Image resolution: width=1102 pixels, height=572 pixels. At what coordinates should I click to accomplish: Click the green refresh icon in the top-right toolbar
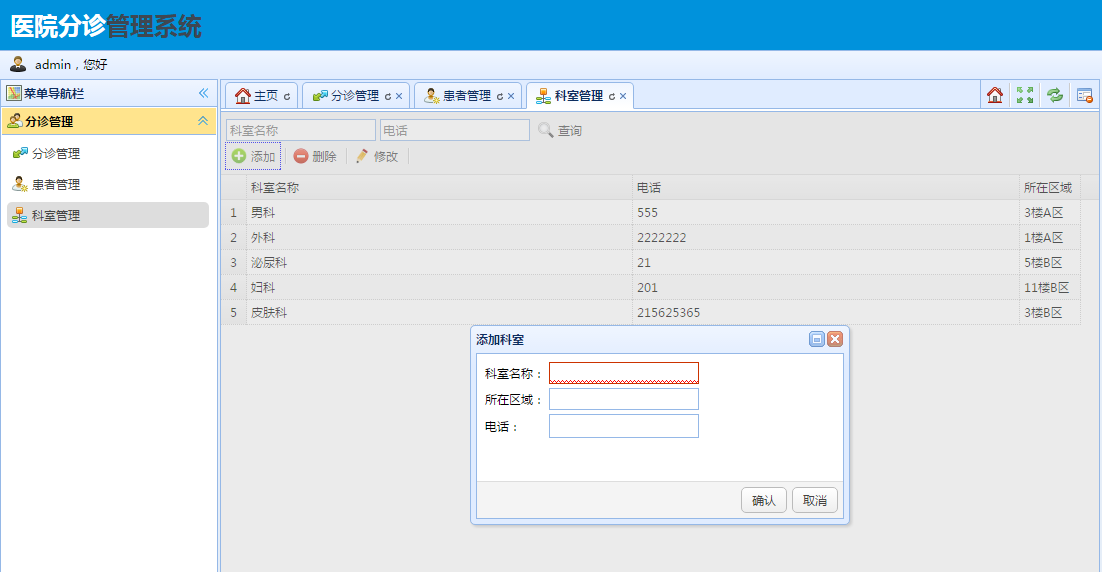tap(1055, 95)
